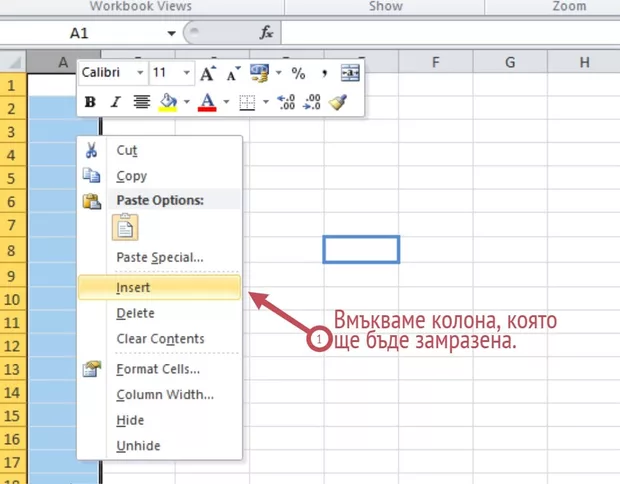This screenshot has height=484, width=620.
Task: Apply Accounting number format icon
Action: coord(259,73)
